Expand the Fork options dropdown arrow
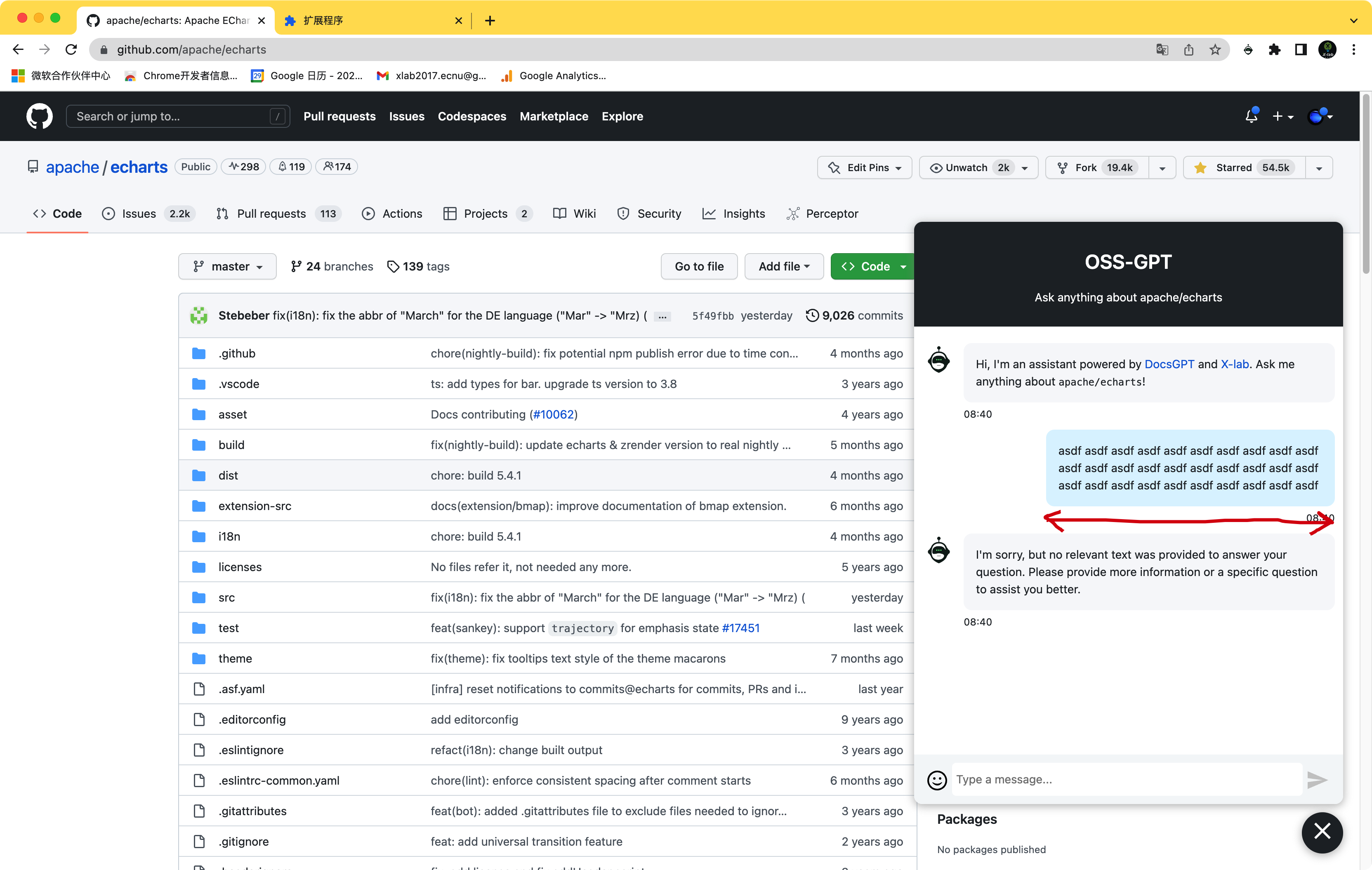Screen dimensions: 1372x870 pyautogui.click(x=1162, y=167)
